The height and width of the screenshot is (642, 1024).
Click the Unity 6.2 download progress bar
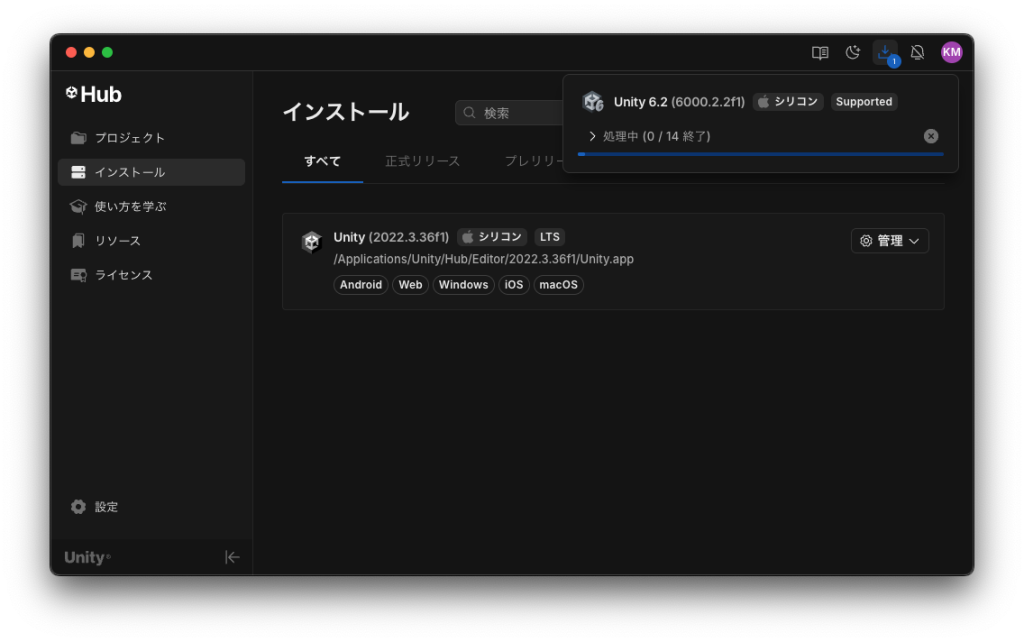coord(760,154)
